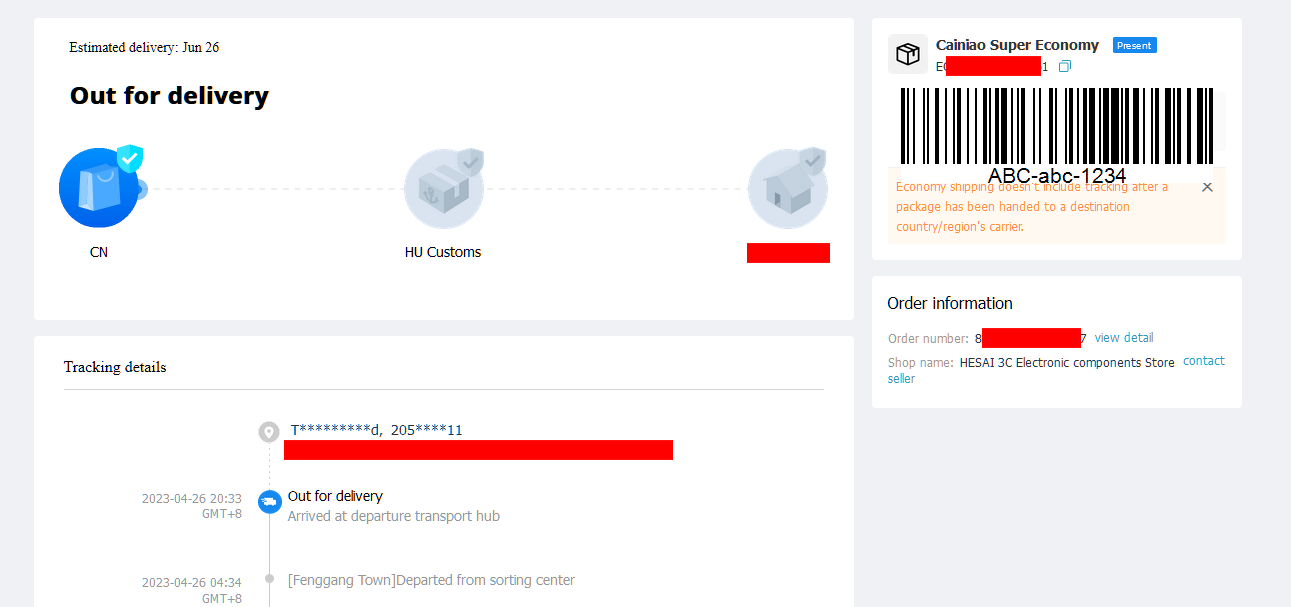The height and width of the screenshot is (607, 1291).
Task: Click the "Order information" heading
Action: coord(950,303)
